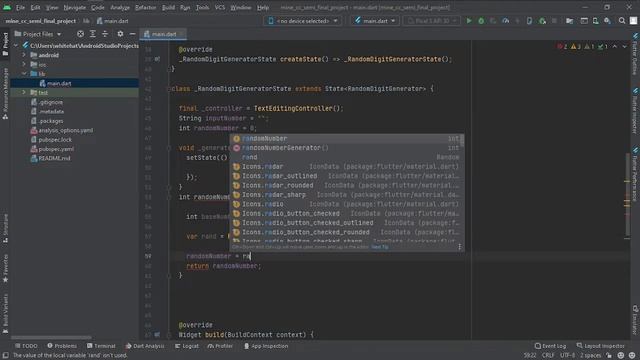Screen dimensions: 640x360
Task: Open the Build menu
Action: point(168,7)
